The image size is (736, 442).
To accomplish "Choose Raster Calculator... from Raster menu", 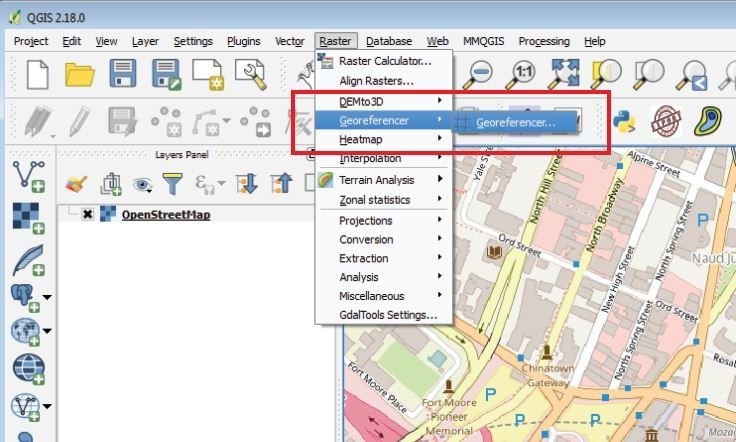I will [x=383, y=61].
